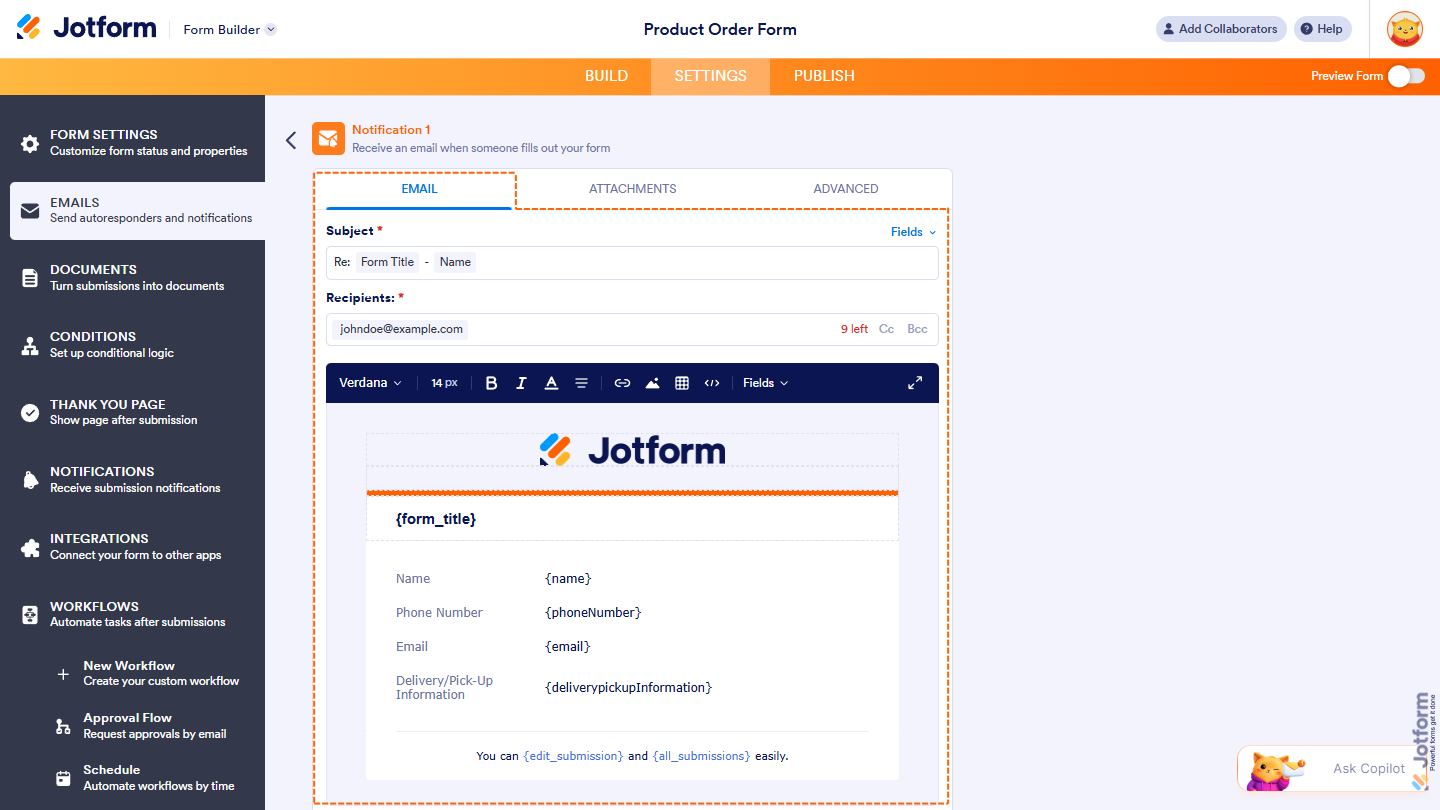
Task: Open the Subject Fields dropdown
Action: [x=913, y=232]
